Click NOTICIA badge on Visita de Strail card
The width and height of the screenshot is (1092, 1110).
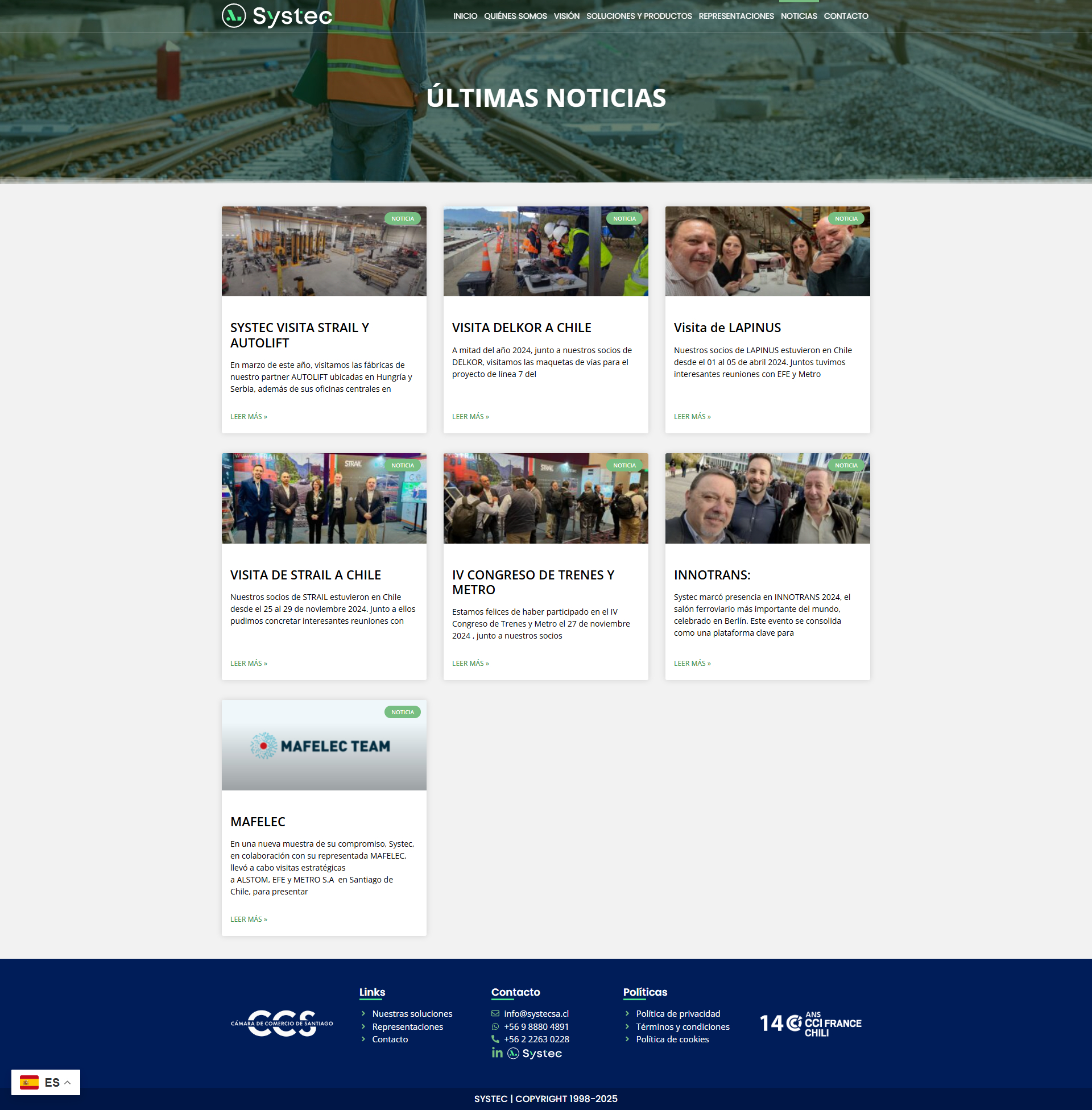[x=403, y=466]
